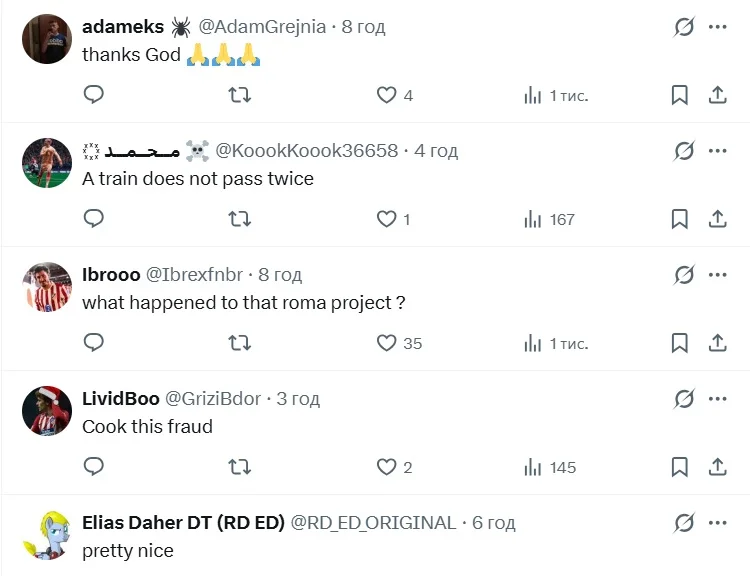Bookmark LividBoo's "Cook this fraud" tweet

679,467
